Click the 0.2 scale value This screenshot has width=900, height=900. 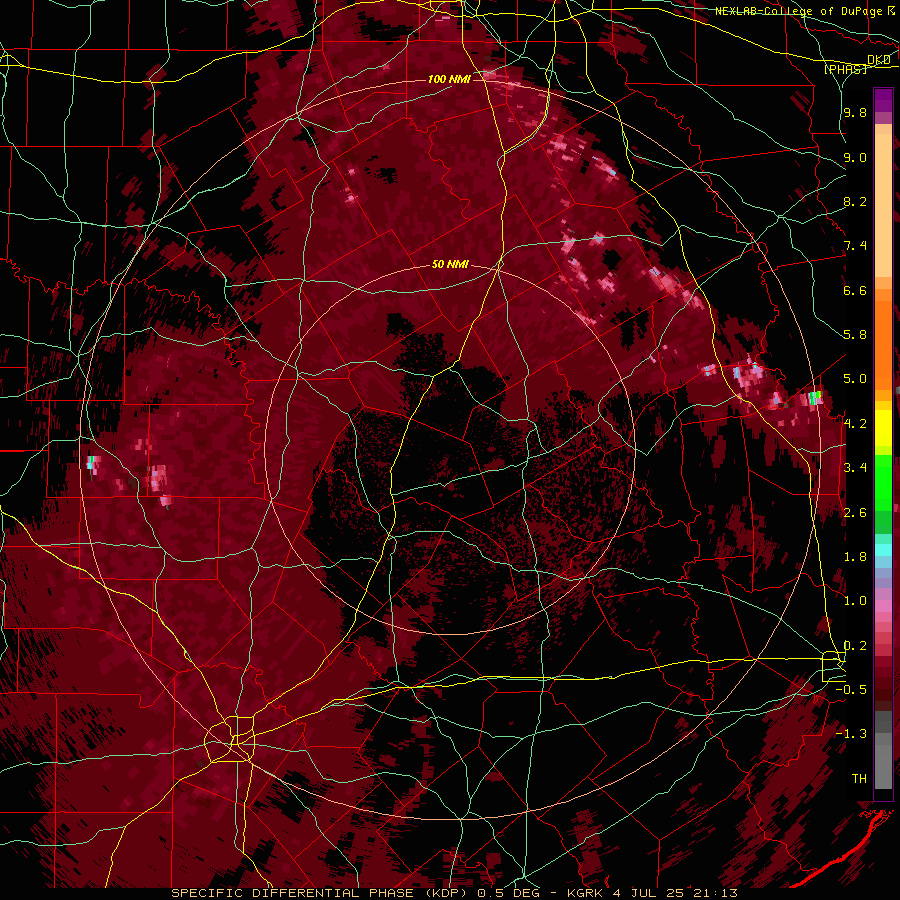[855, 646]
